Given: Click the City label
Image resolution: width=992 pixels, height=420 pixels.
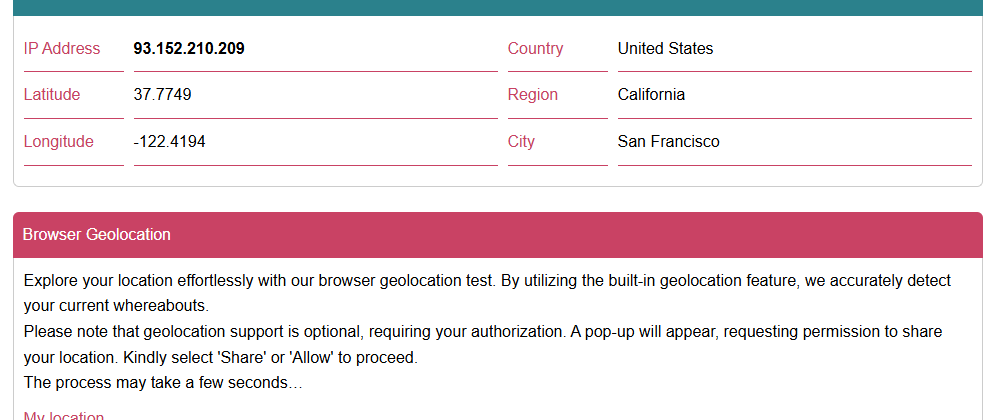Looking at the screenshot, I should pos(521,142).
